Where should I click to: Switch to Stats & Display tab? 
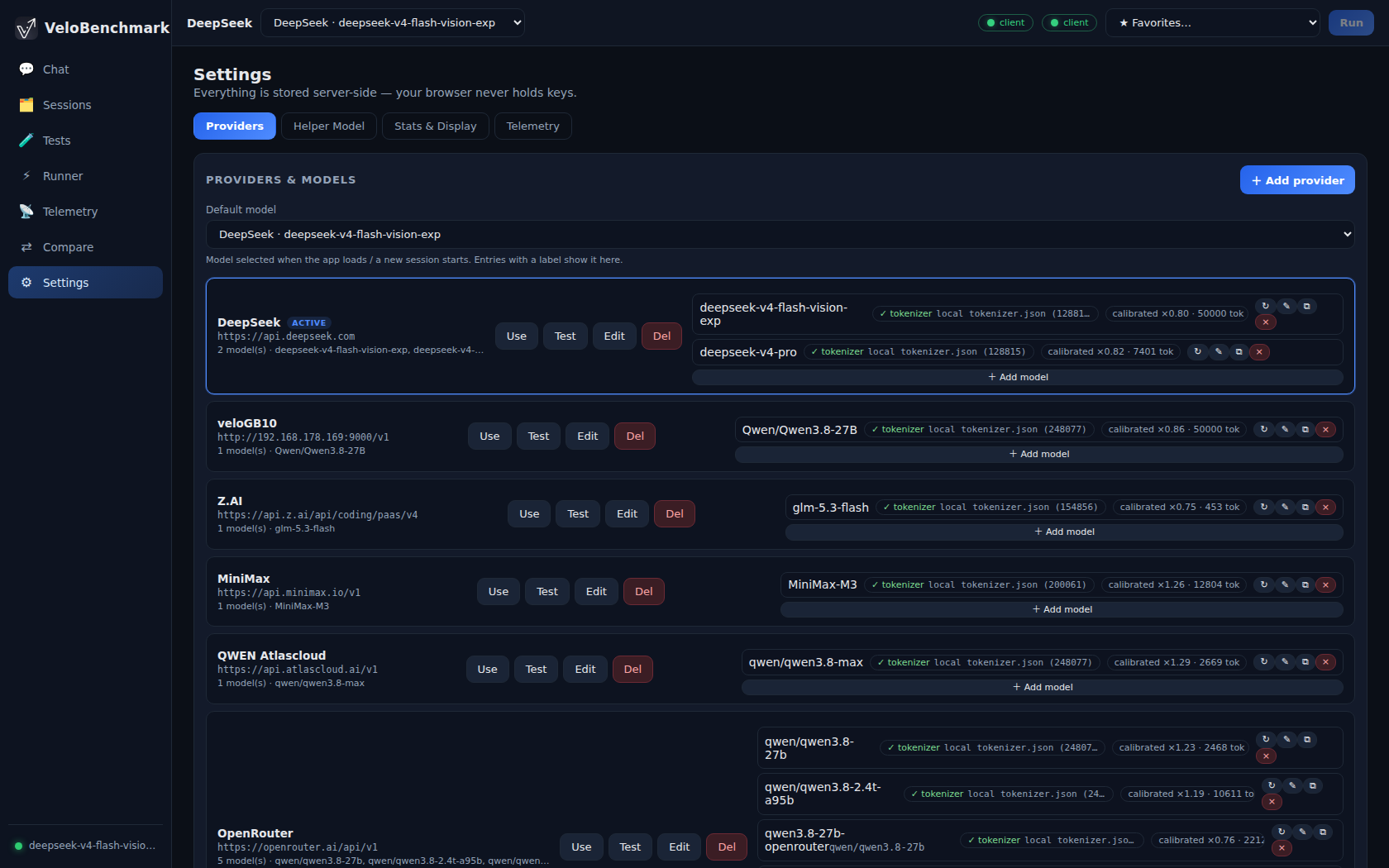436,126
